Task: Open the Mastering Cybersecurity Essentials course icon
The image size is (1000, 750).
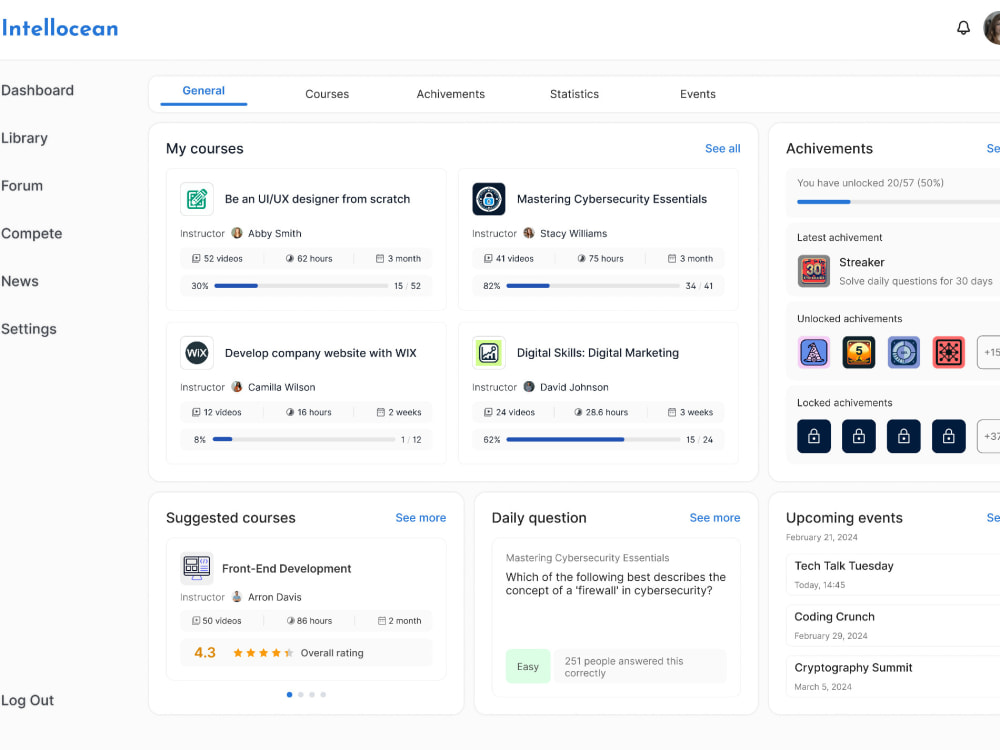Action: pos(489,199)
